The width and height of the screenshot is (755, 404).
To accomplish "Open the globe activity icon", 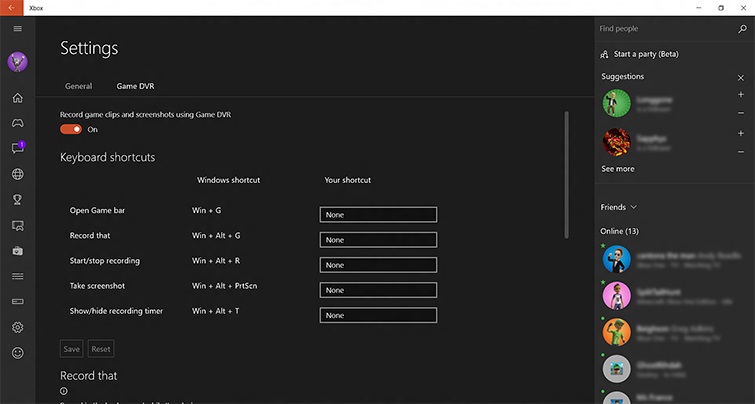I will tap(18, 174).
